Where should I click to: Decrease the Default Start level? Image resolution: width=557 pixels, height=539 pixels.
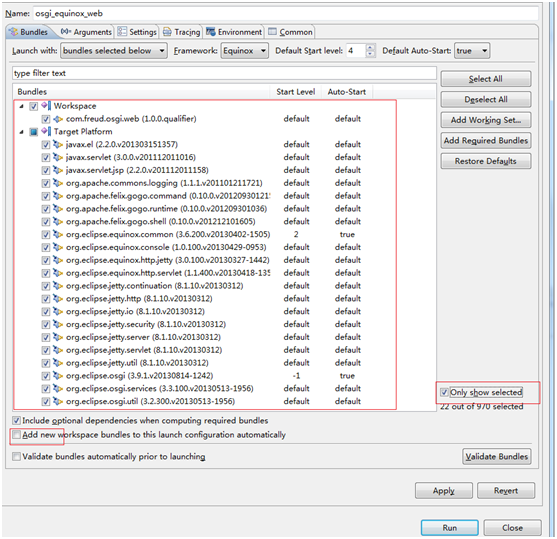coord(370,54)
